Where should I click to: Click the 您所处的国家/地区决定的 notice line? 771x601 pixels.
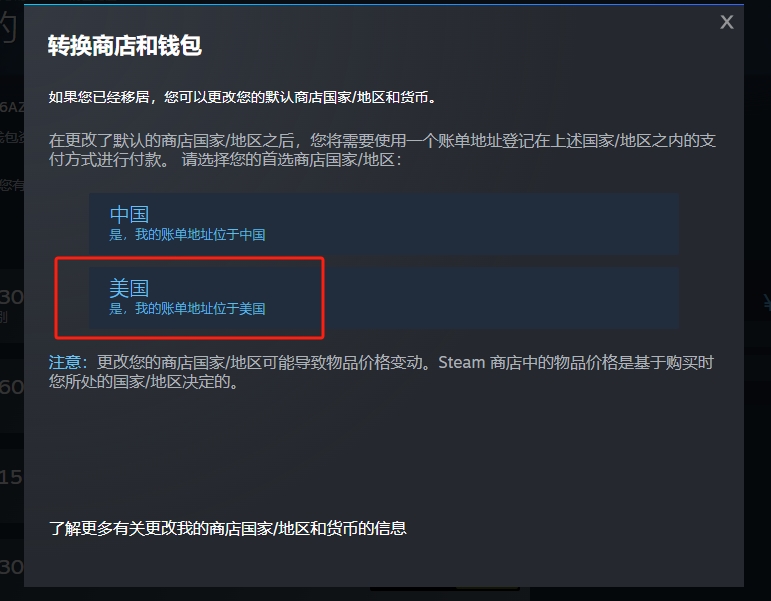pos(143,382)
